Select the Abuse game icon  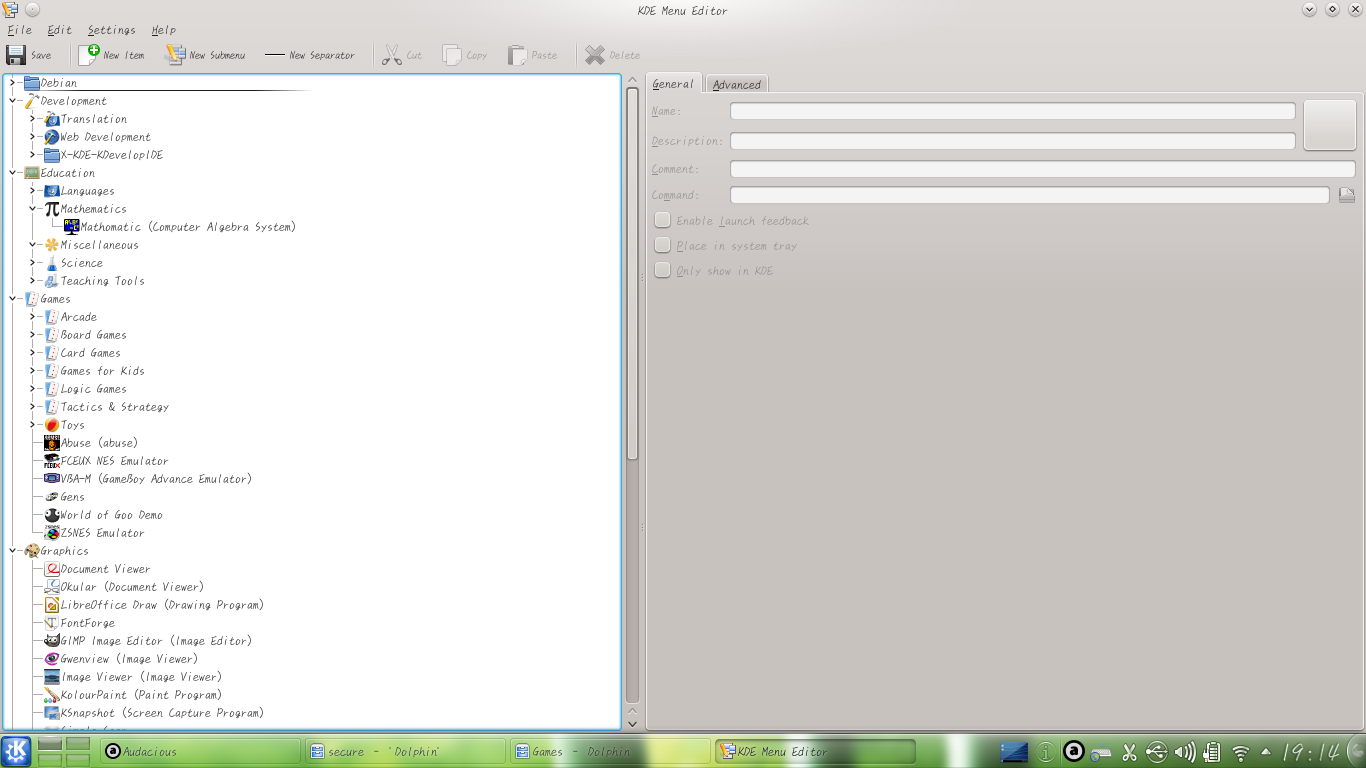pos(52,443)
